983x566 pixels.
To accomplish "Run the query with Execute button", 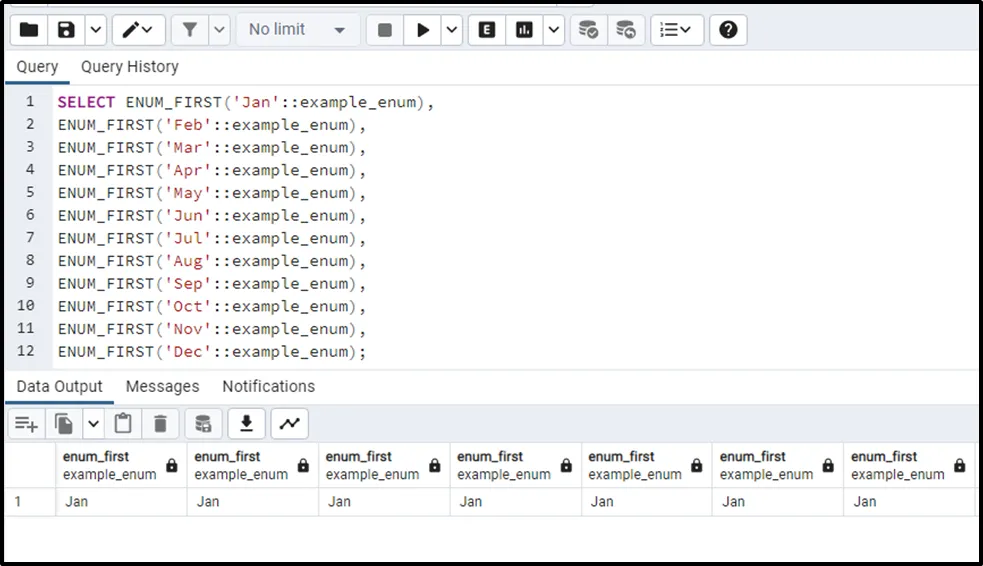I will (x=423, y=30).
